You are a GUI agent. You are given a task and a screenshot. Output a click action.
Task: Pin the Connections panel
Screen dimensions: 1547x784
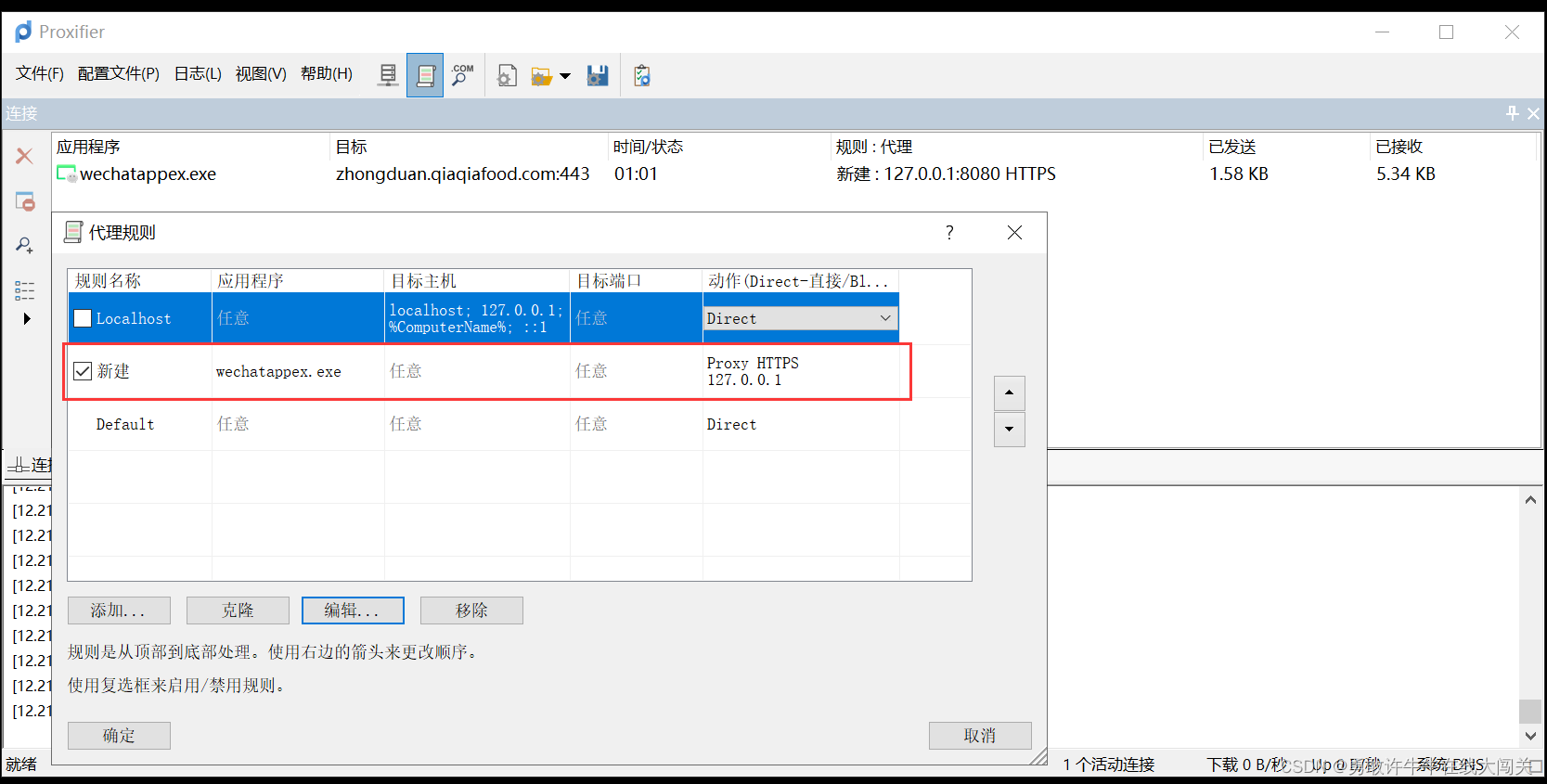(1512, 113)
